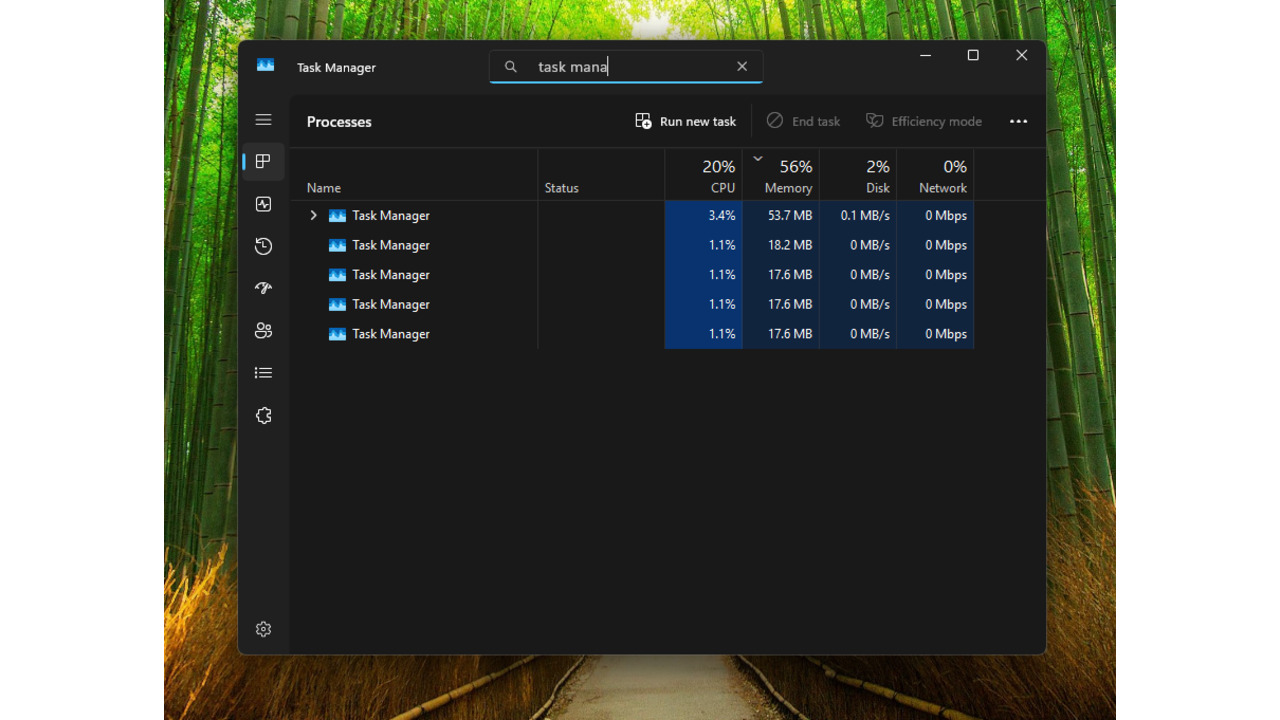Open the more options ellipsis menu
This screenshot has height=720, width=1280.
pyautogui.click(x=1018, y=121)
